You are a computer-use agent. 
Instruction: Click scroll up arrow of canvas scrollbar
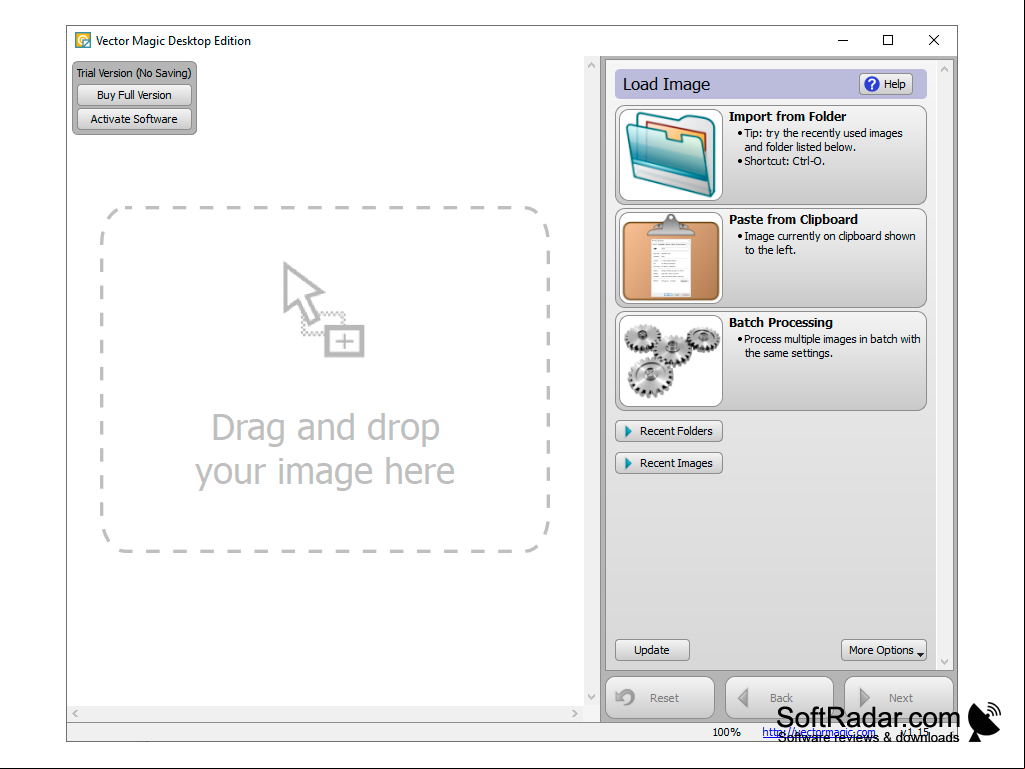tap(592, 65)
